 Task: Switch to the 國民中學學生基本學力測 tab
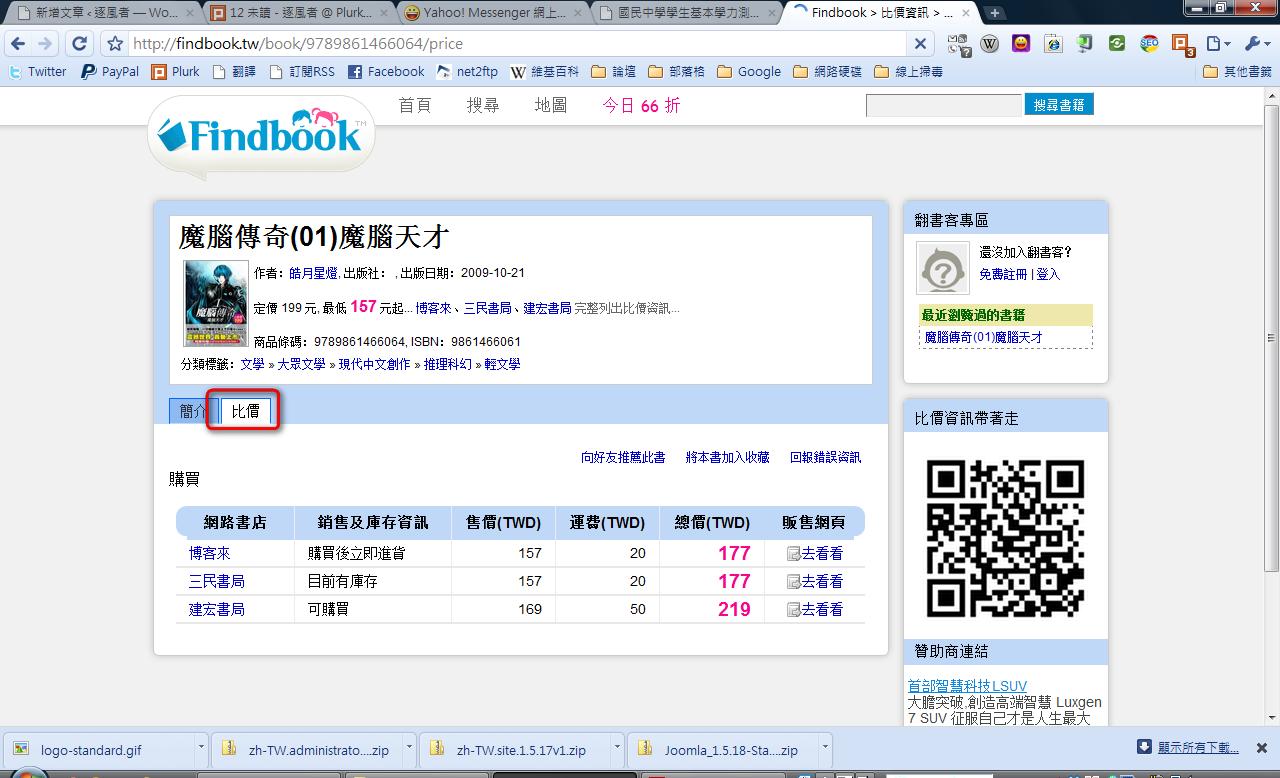(685, 13)
